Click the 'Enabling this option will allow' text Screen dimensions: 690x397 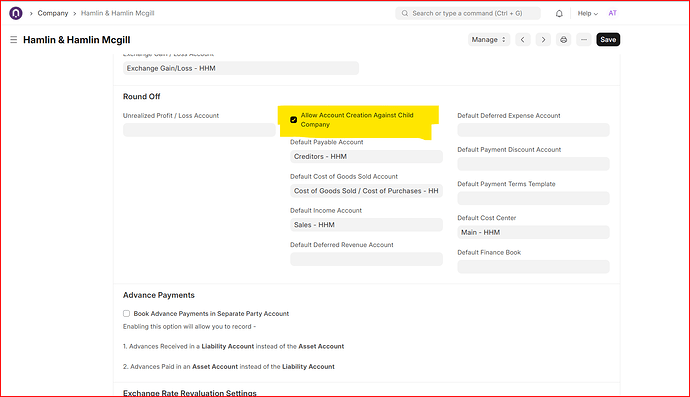[189, 327]
